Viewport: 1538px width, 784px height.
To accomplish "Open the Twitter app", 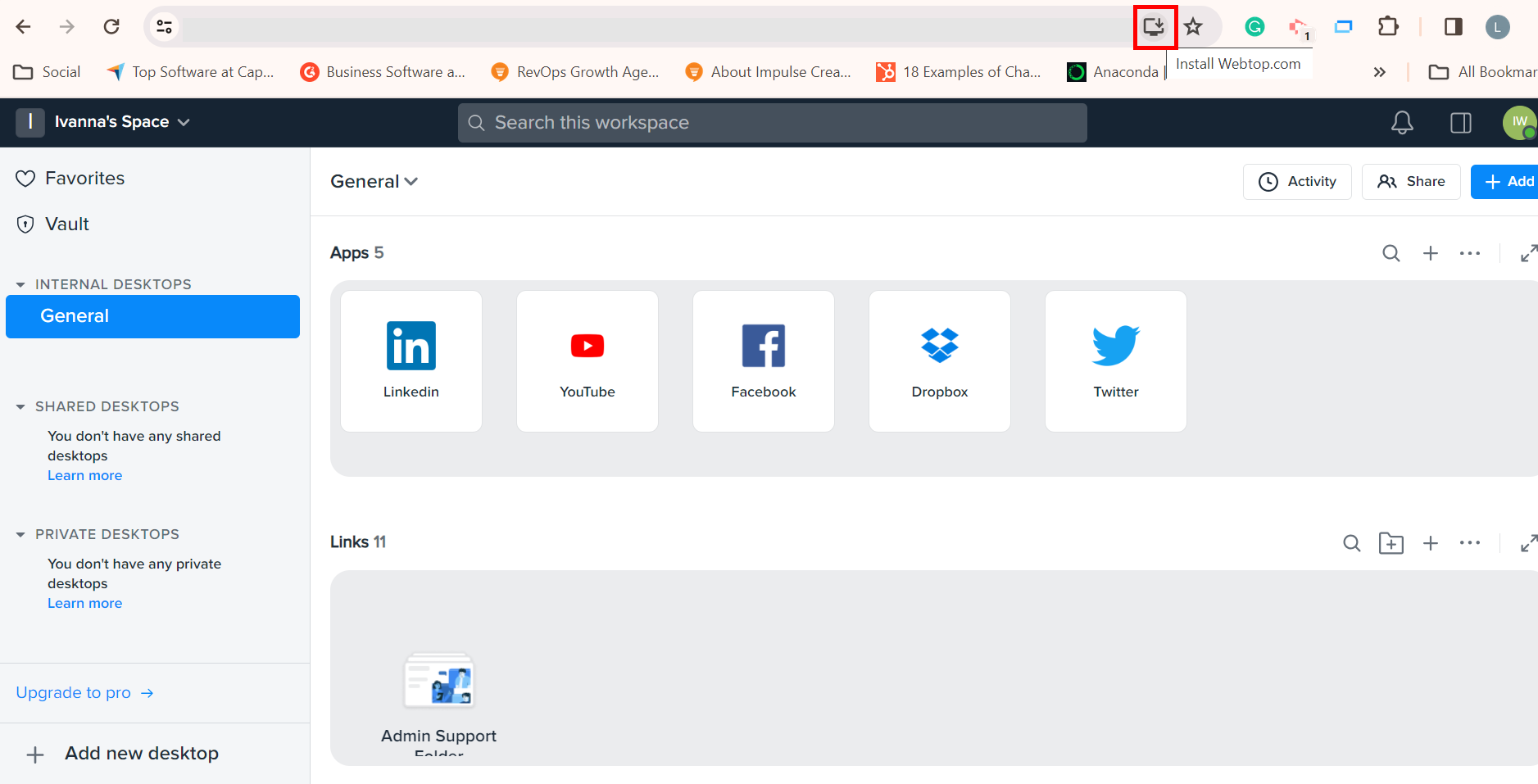I will click(1115, 360).
